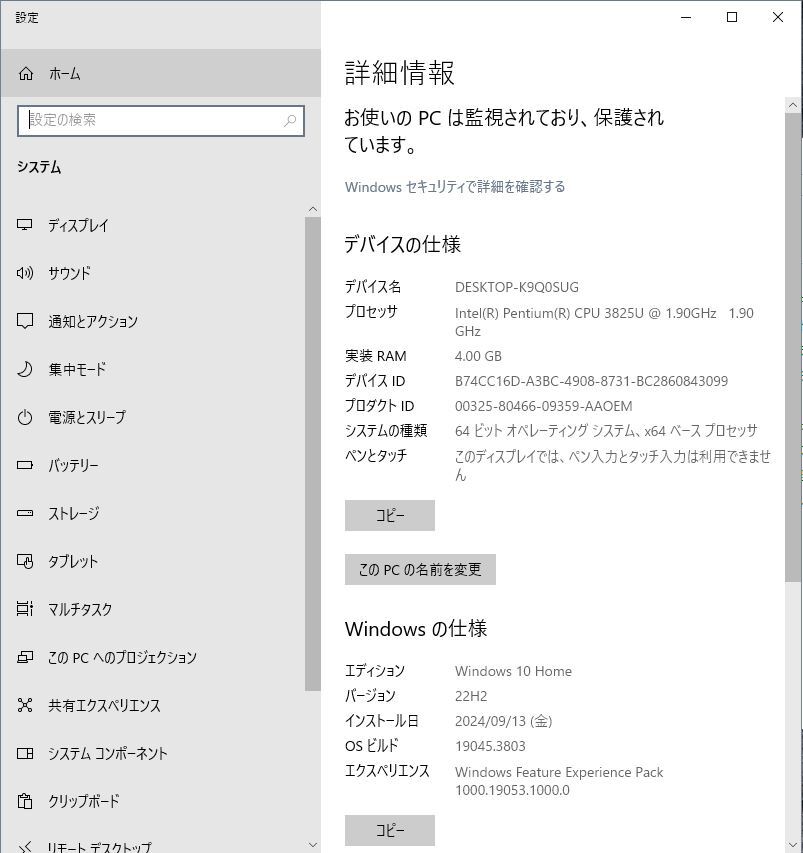Click the main panel scroll down arrow
Viewport: 803px width, 853px height.
793,845
